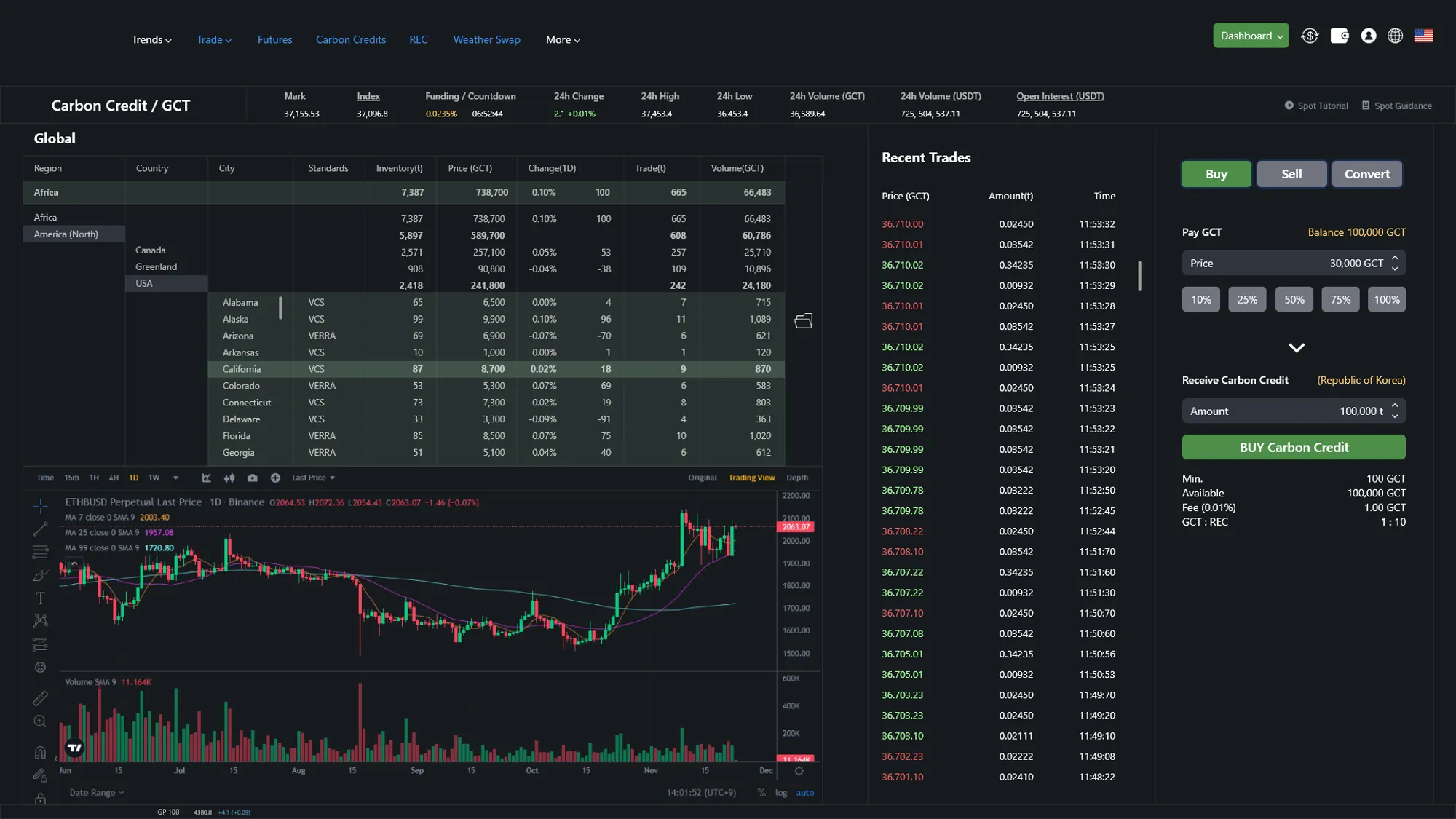Click the wallet icon in header
Screen dimensions: 1456x819
1339,36
